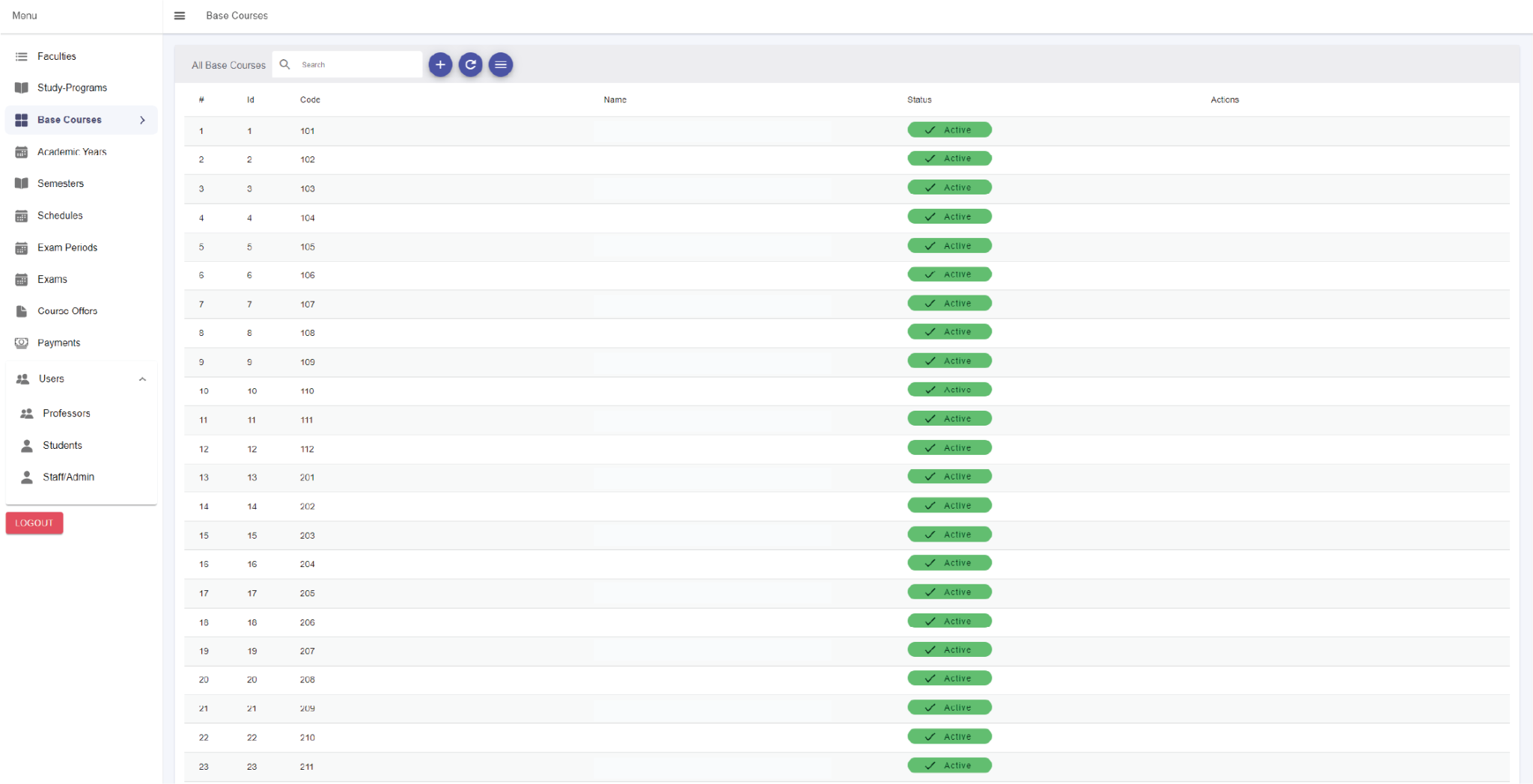Click the Course Offers document icon

pyautogui.click(x=22, y=311)
